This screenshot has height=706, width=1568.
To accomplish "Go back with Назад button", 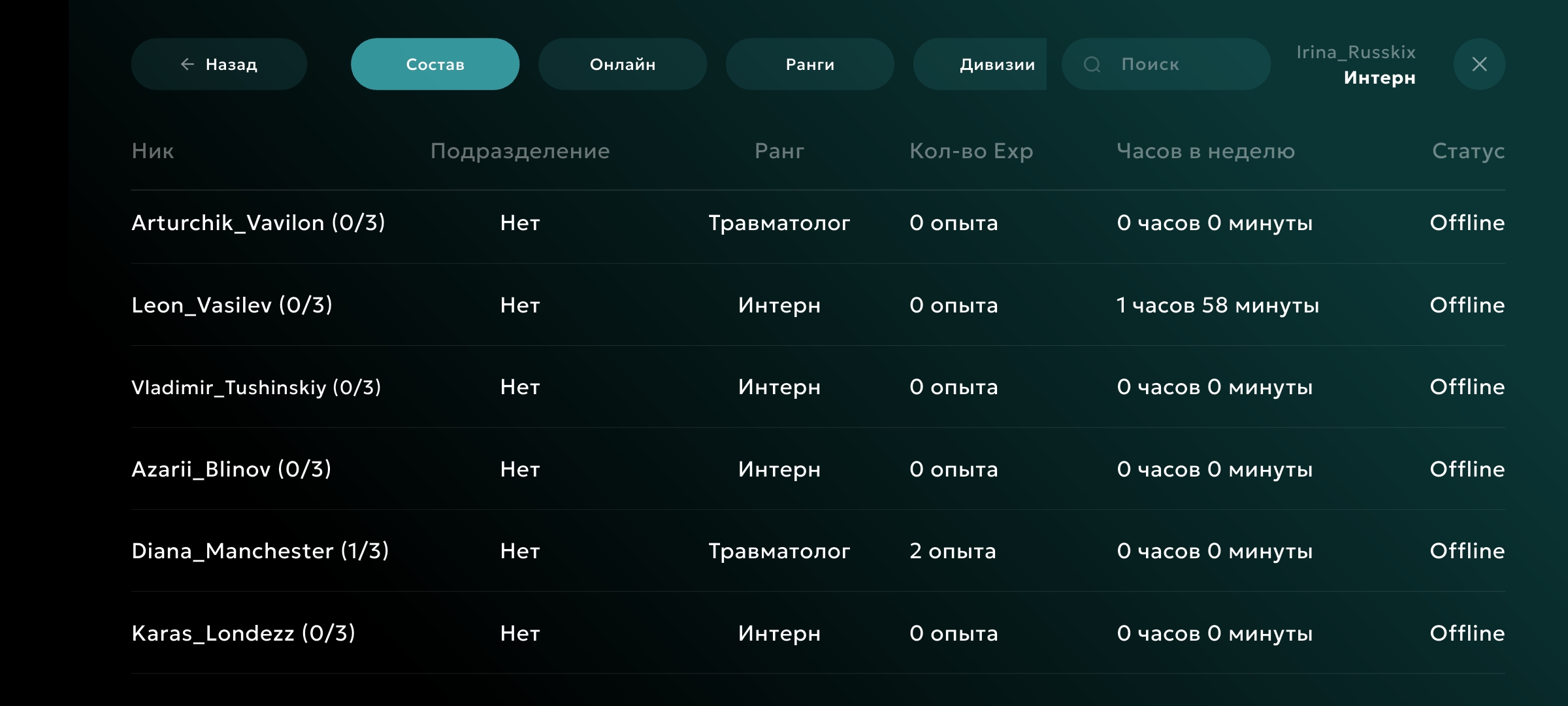I will tap(219, 64).
